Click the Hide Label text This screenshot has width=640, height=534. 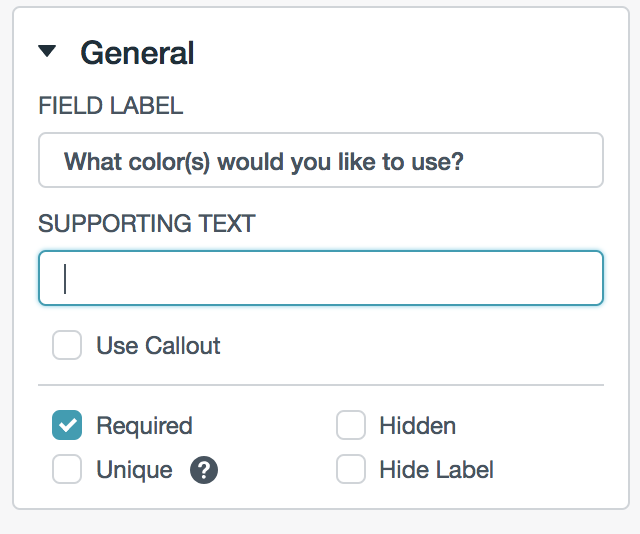click(436, 470)
